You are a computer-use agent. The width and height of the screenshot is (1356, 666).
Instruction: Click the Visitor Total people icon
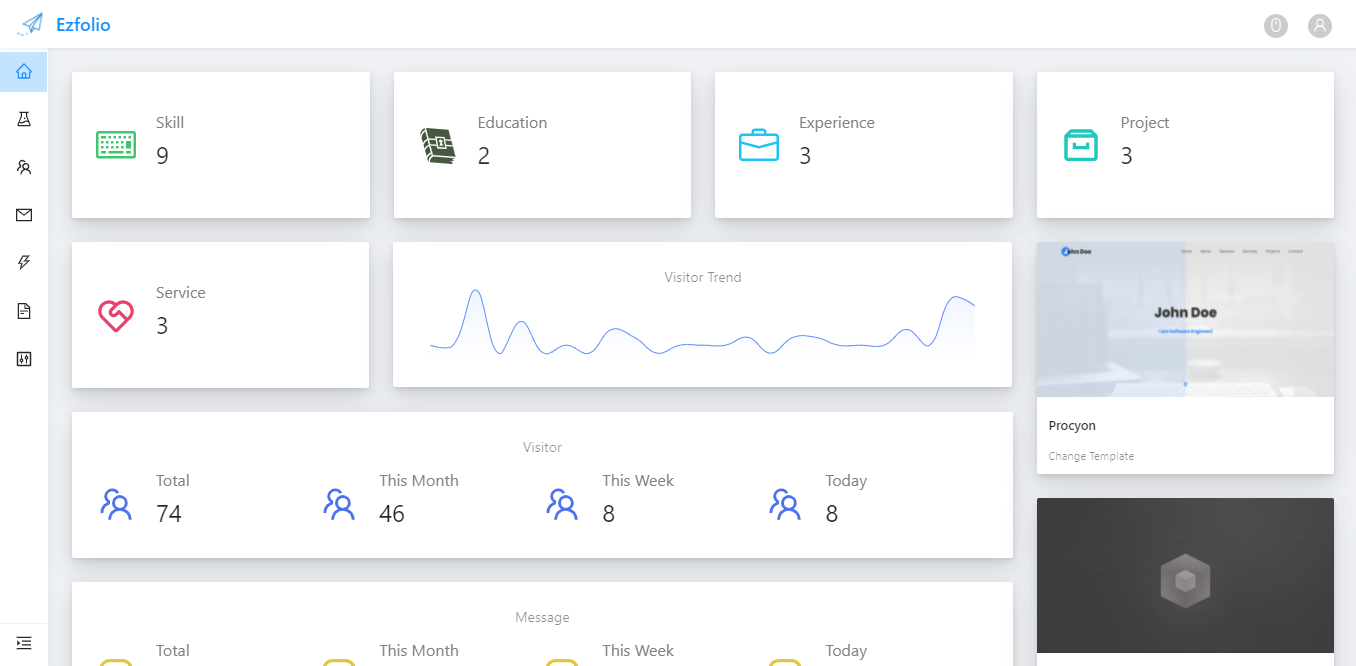[116, 503]
